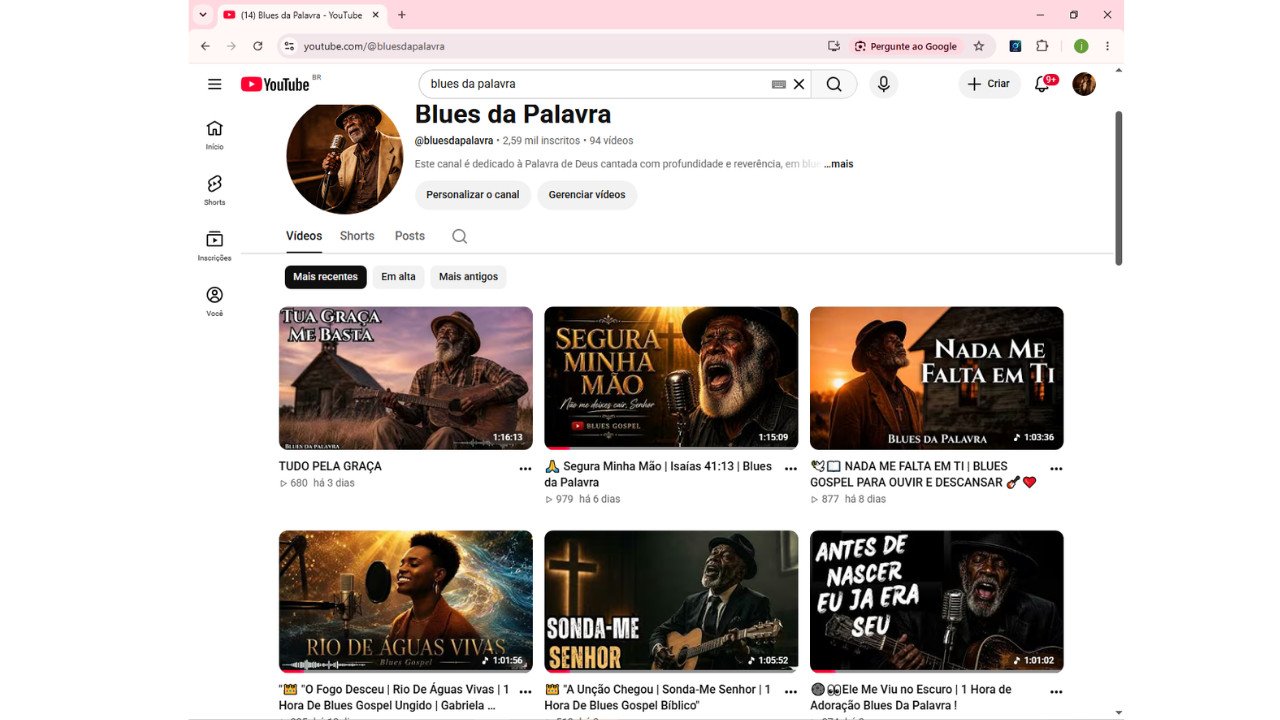Click the page vertical scrollbar
This screenshot has width=1280, height=720.
[x=1119, y=188]
